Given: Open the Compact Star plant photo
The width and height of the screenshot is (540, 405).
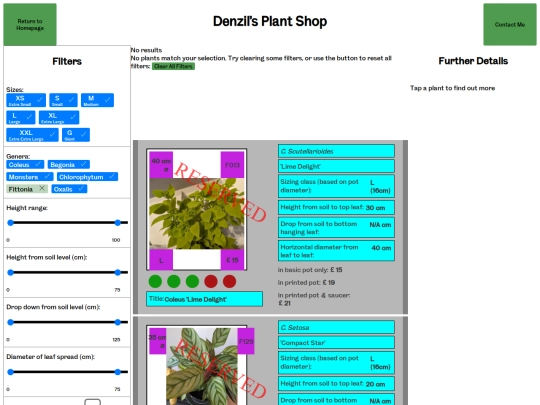Looking at the screenshot, I should (x=202, y=366).
